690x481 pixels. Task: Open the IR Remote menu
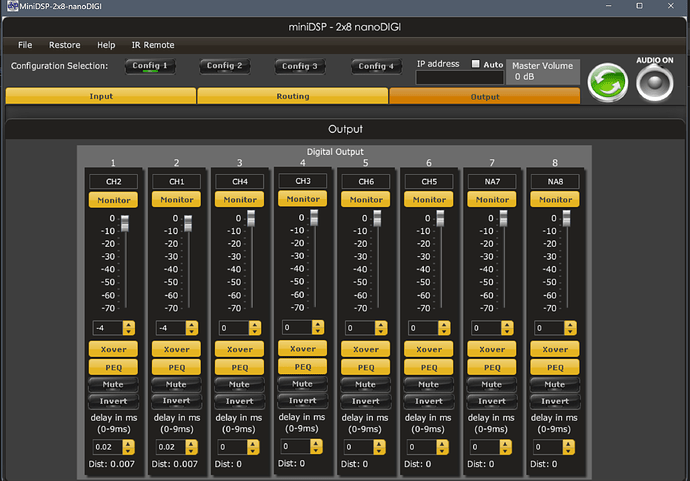[153, 45]
